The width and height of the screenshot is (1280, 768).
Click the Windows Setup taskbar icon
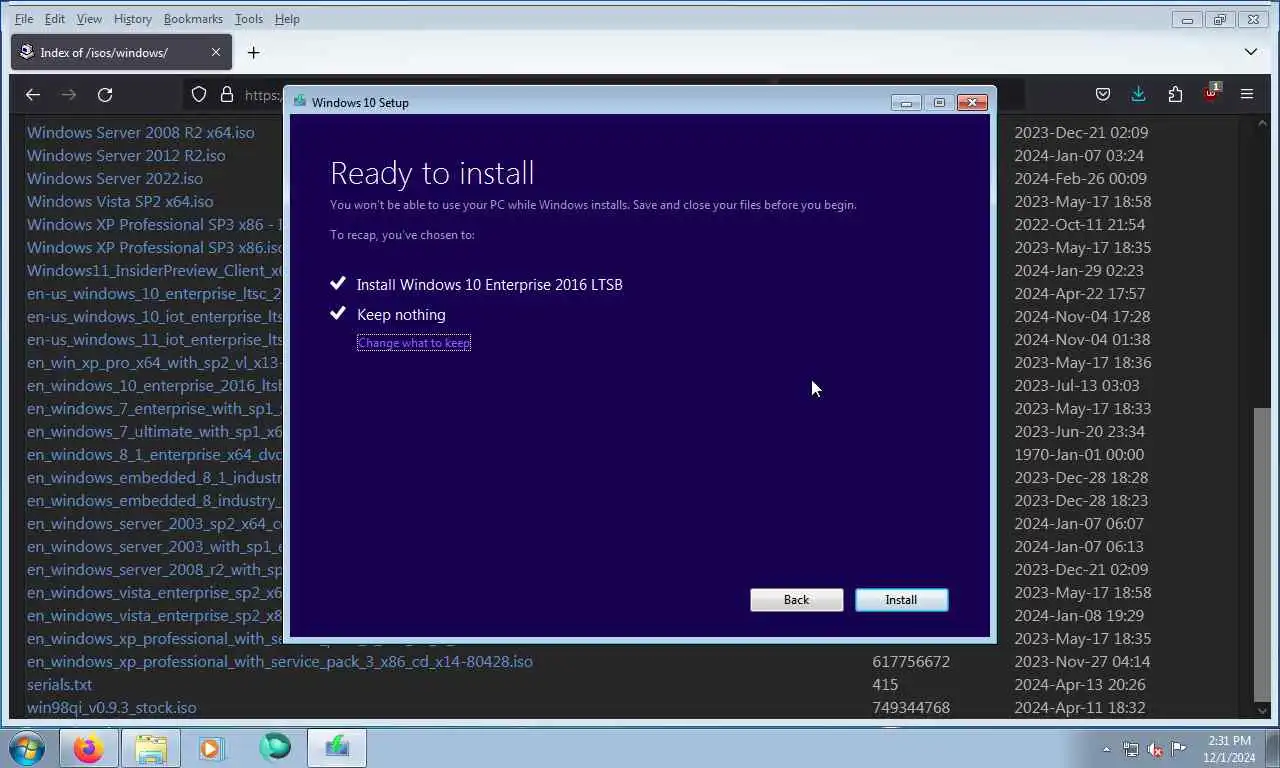[337, 747]
